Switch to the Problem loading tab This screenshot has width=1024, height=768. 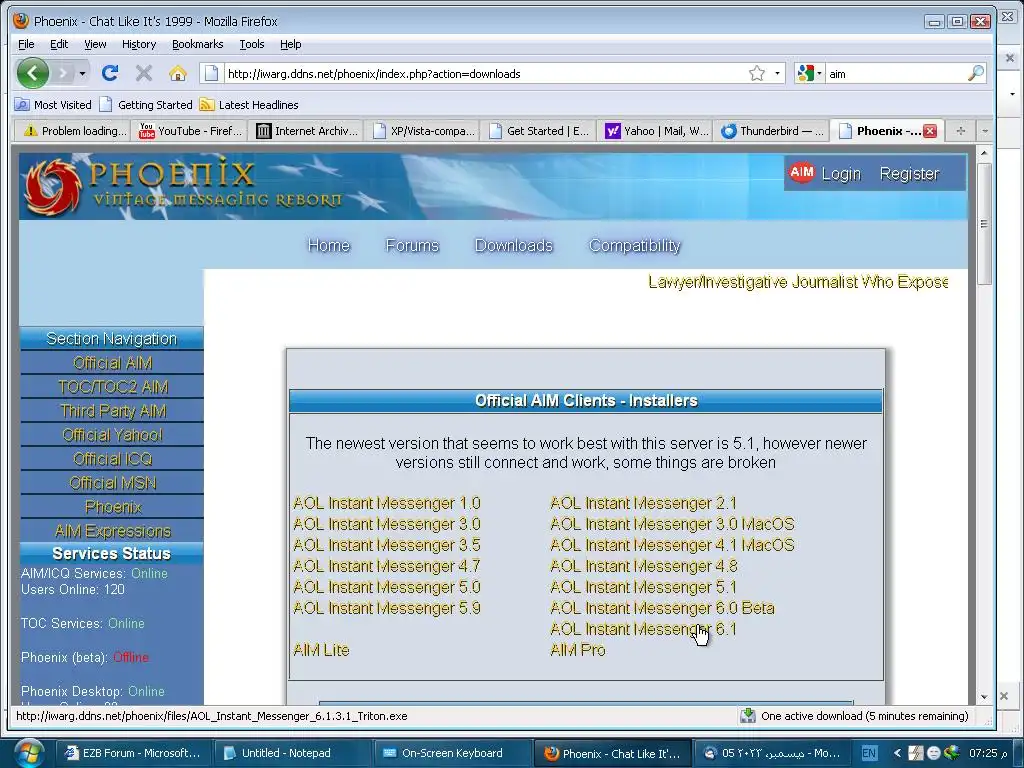pyautogui.click(x=72, y=131)
